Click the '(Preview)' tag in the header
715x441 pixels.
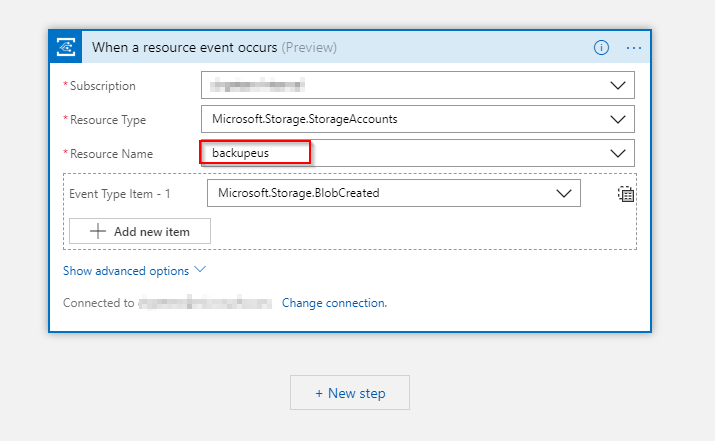(x=309, y=47)
